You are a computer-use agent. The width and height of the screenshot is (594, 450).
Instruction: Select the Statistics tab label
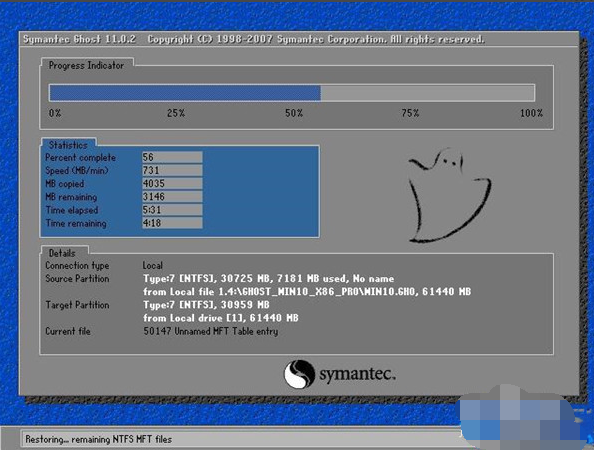click(x=68, y=145)
